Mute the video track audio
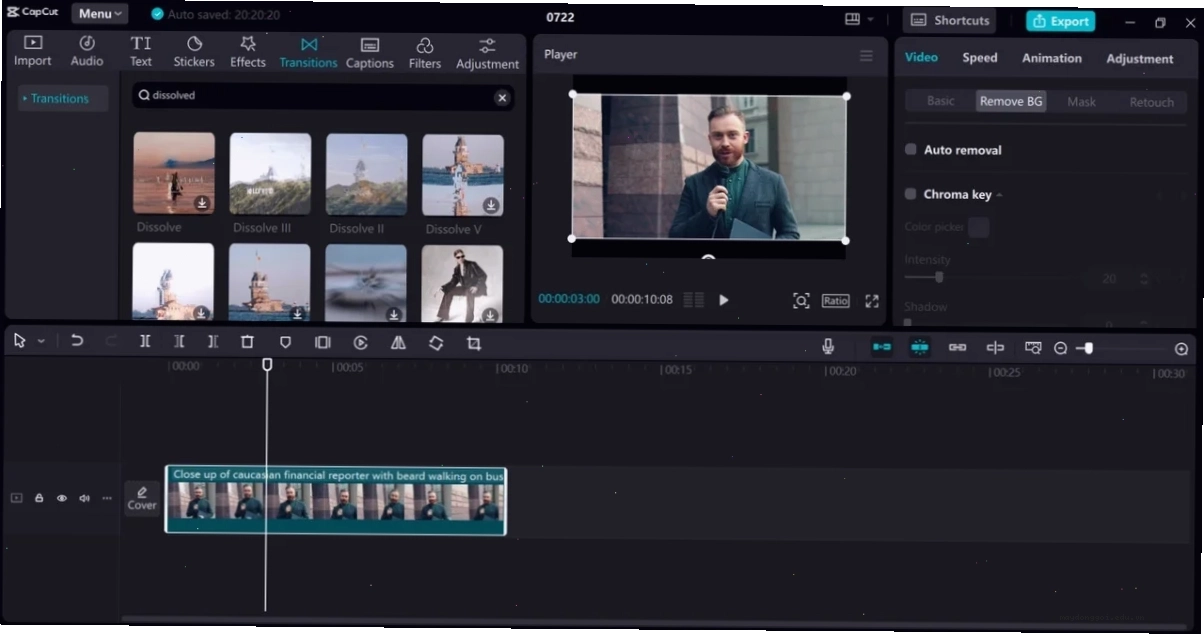1204x634 pixels. [x=84, y=498]
